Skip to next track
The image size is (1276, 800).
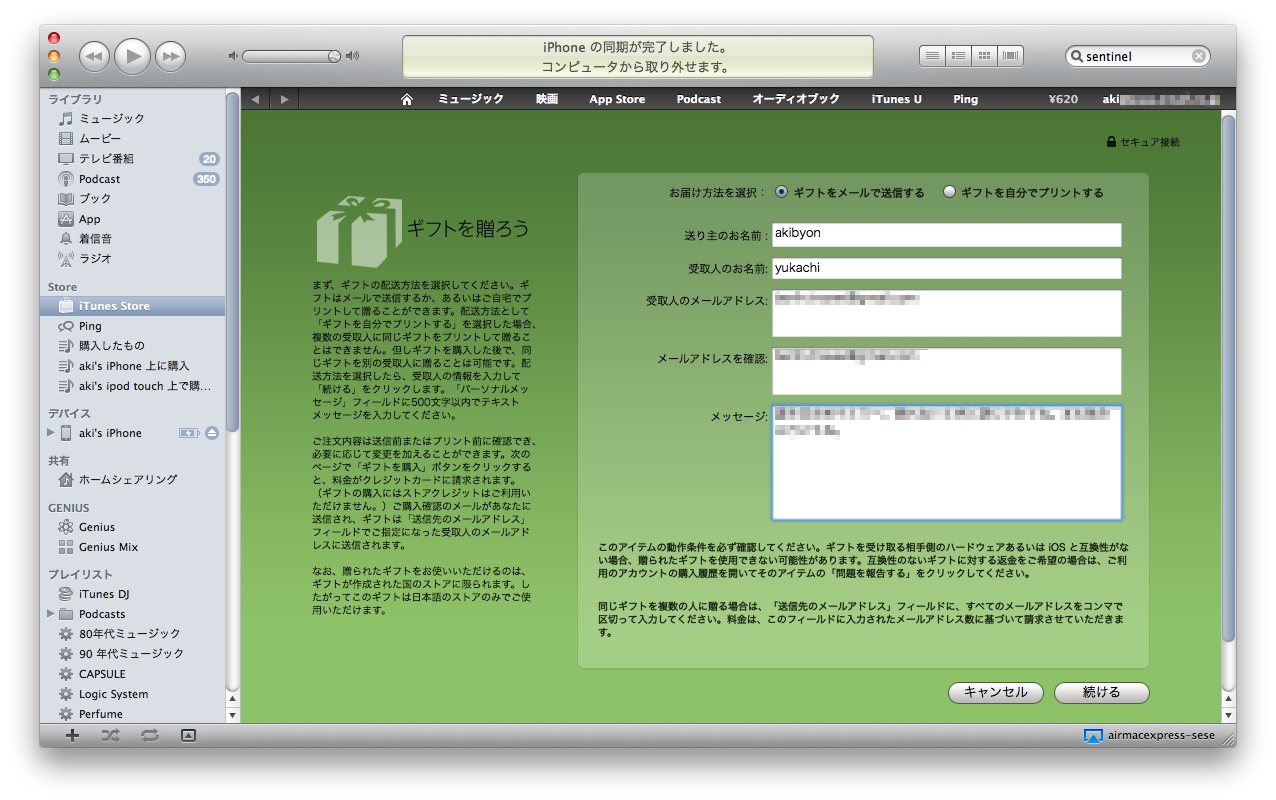[x=171, y=57]
